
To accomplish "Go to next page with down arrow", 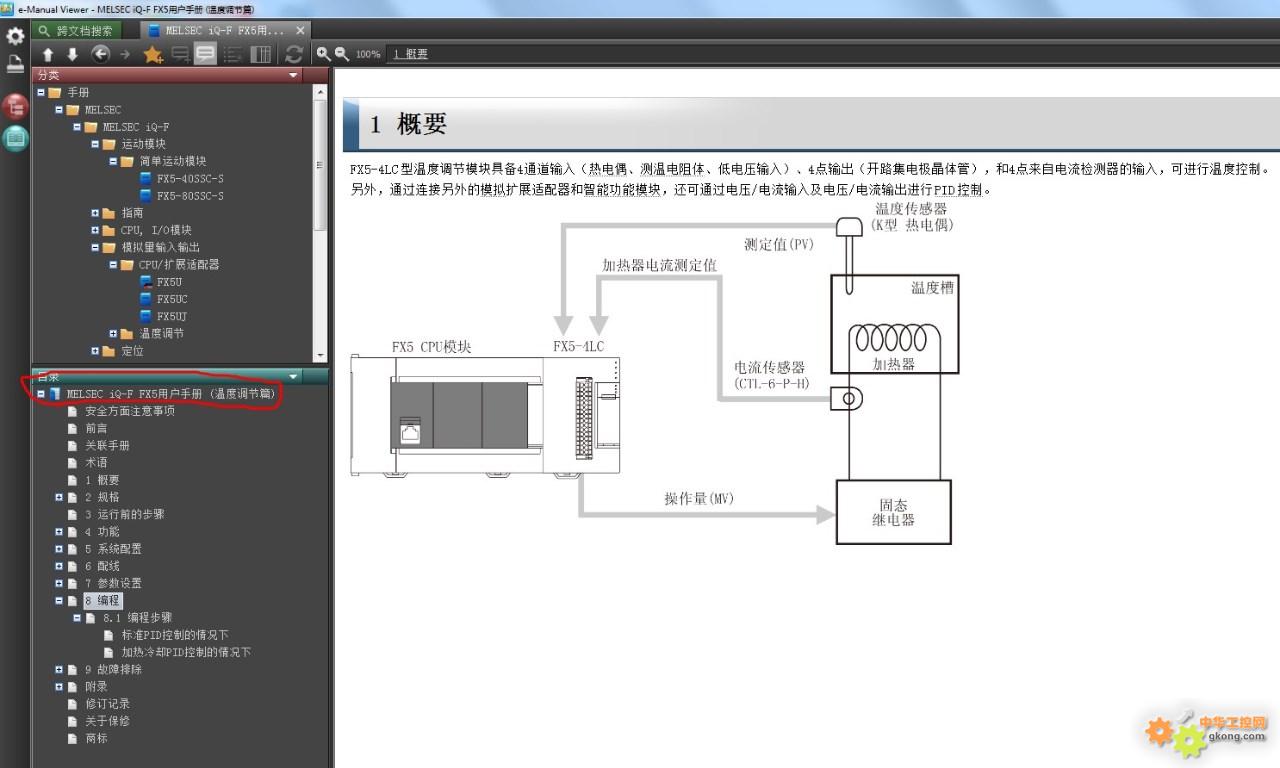I will (72, 54).
